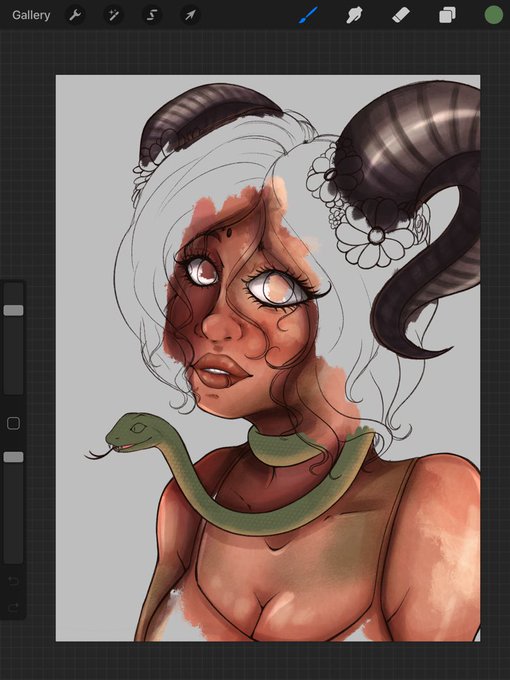The image size is (510, 680).
Task: Open the Adjustments magic wand menu
Action: 113,16
